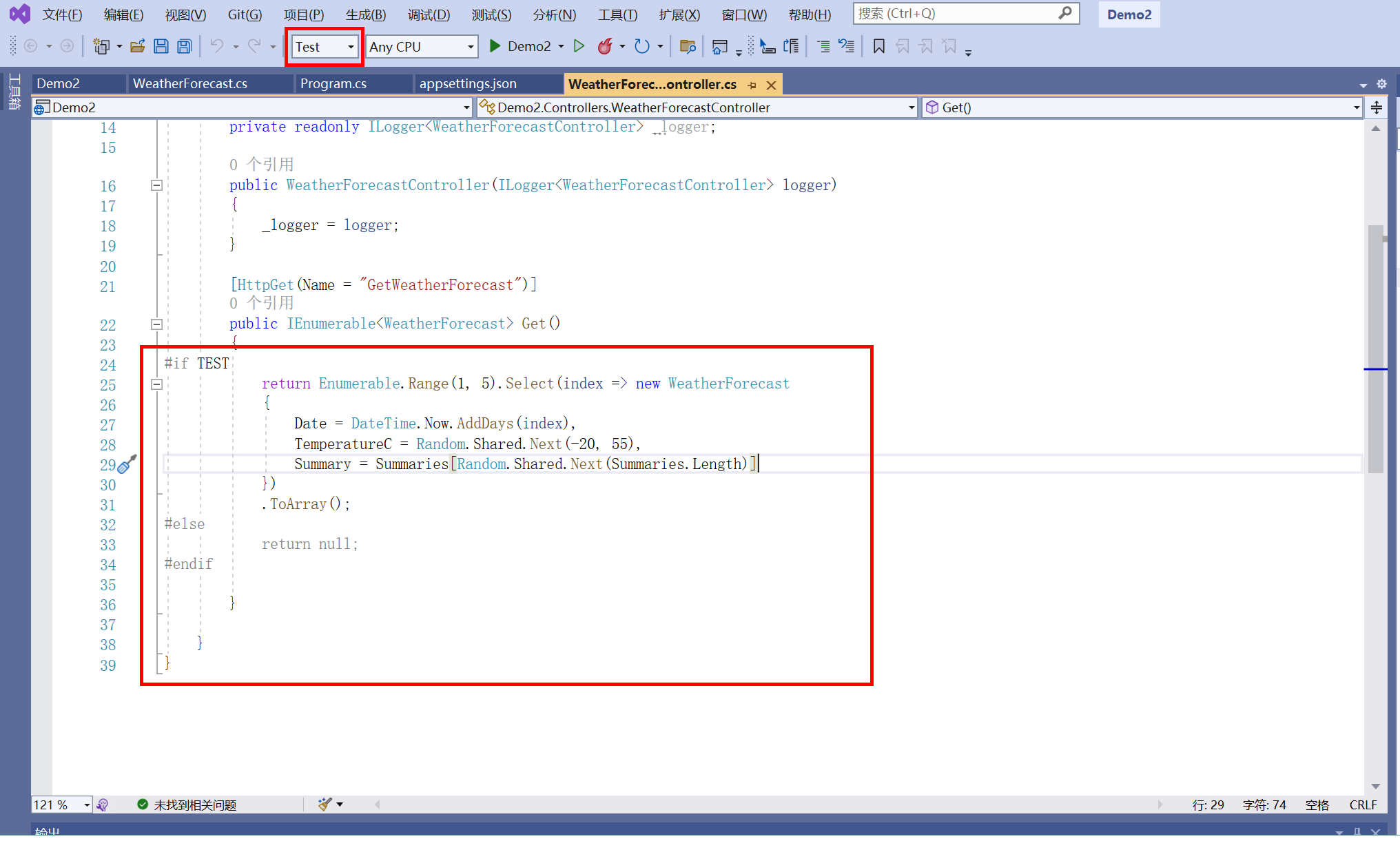Click the Save All toolbar icon
Viewport: 1400px width, 841px height.
click(x=184, y=47)
